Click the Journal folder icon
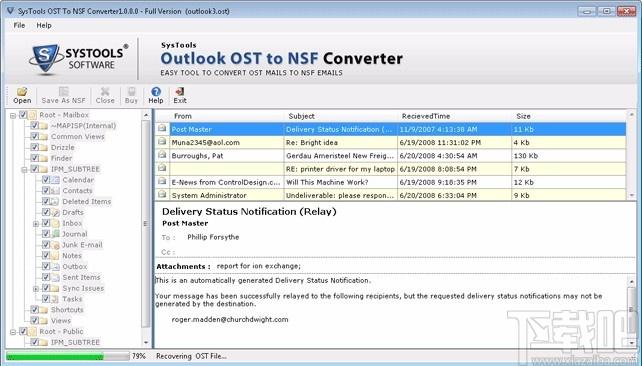Screen dimensions: 642x366 55,234
